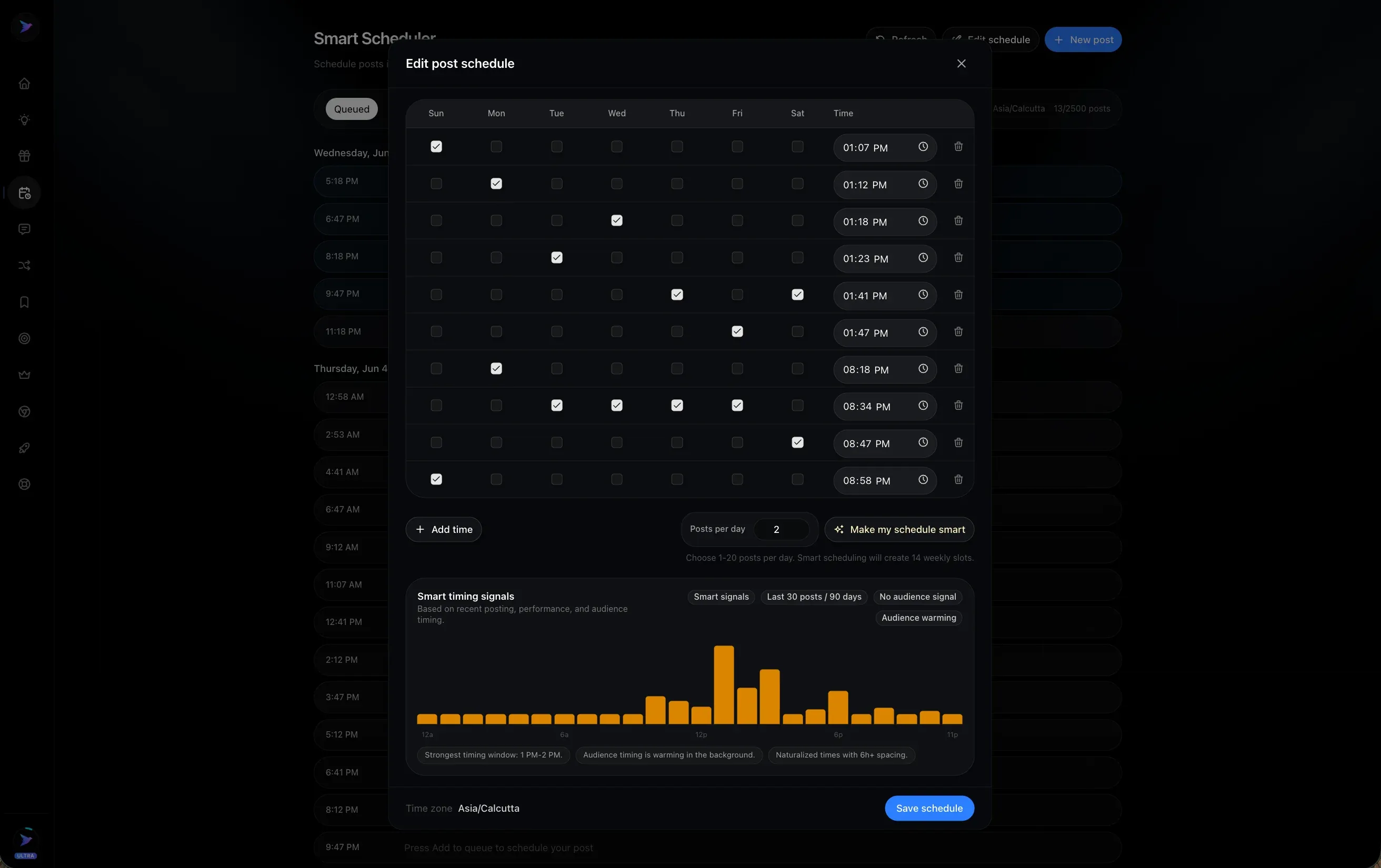The image size is (1381, 868).
Task: Open clock picker for 08:34 PM
Action: coord(923,406)
